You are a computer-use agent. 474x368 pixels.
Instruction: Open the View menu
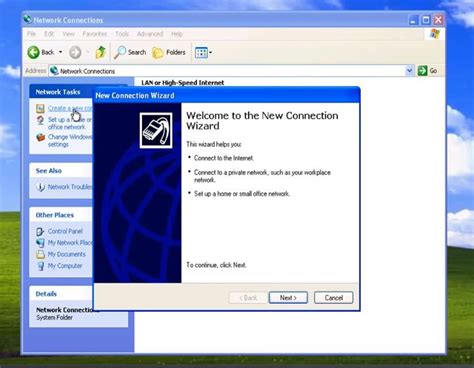(68, 34)
